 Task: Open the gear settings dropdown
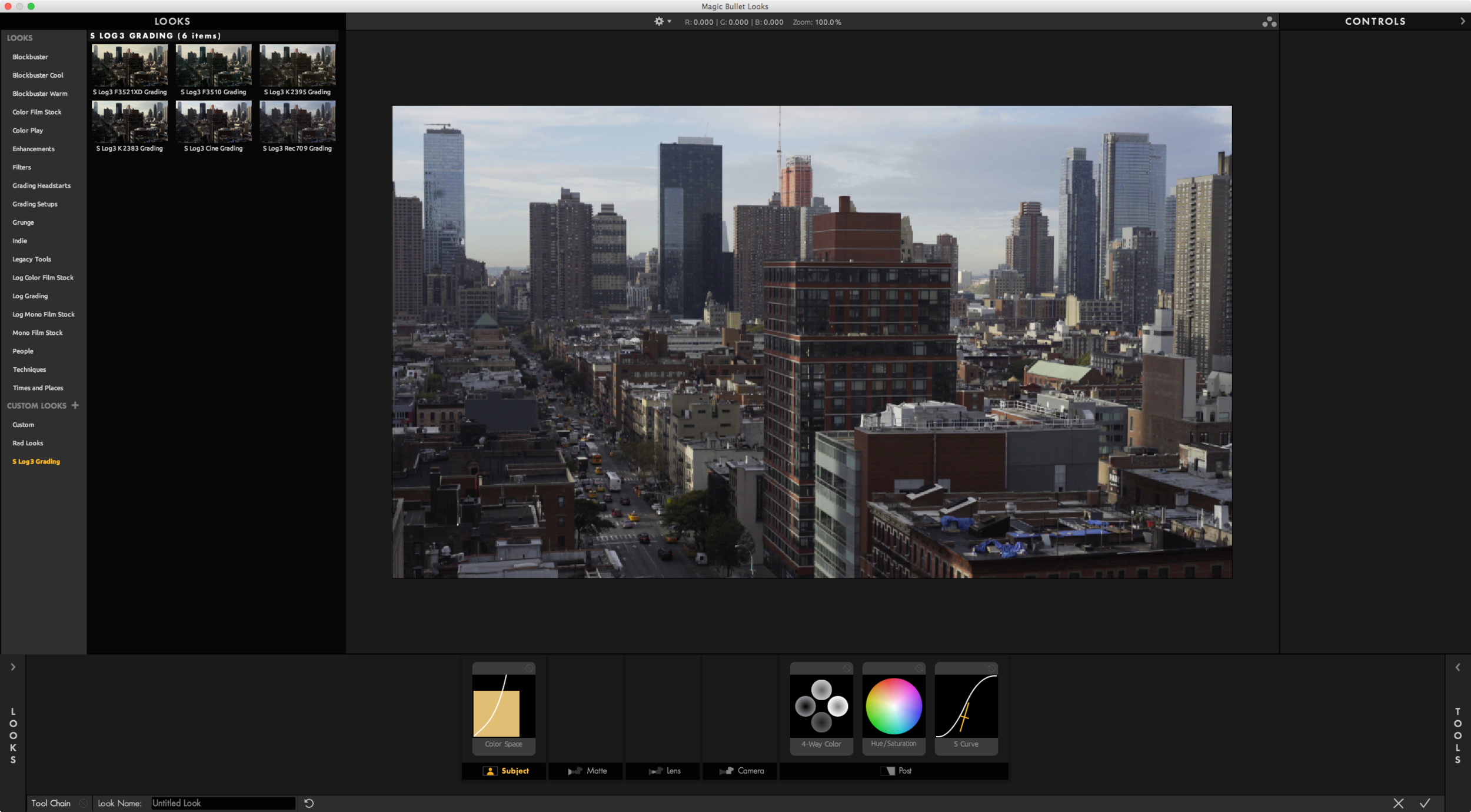[x=662, y=22]
